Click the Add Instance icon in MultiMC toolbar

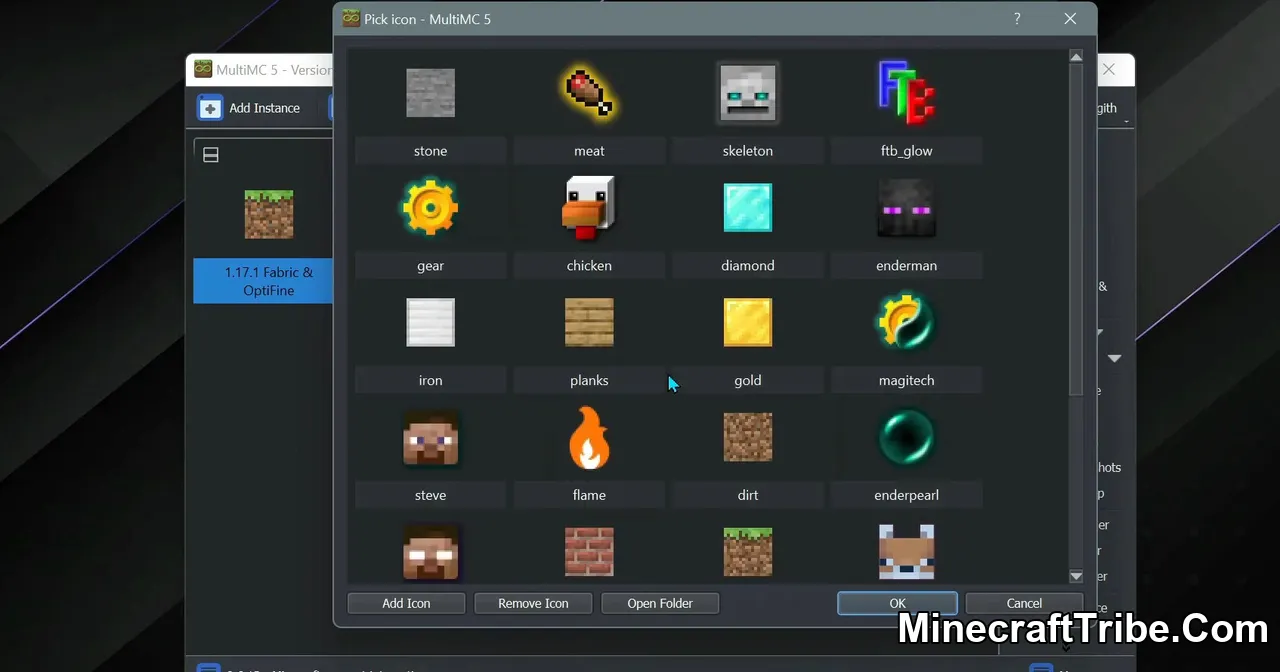point(210,108)
